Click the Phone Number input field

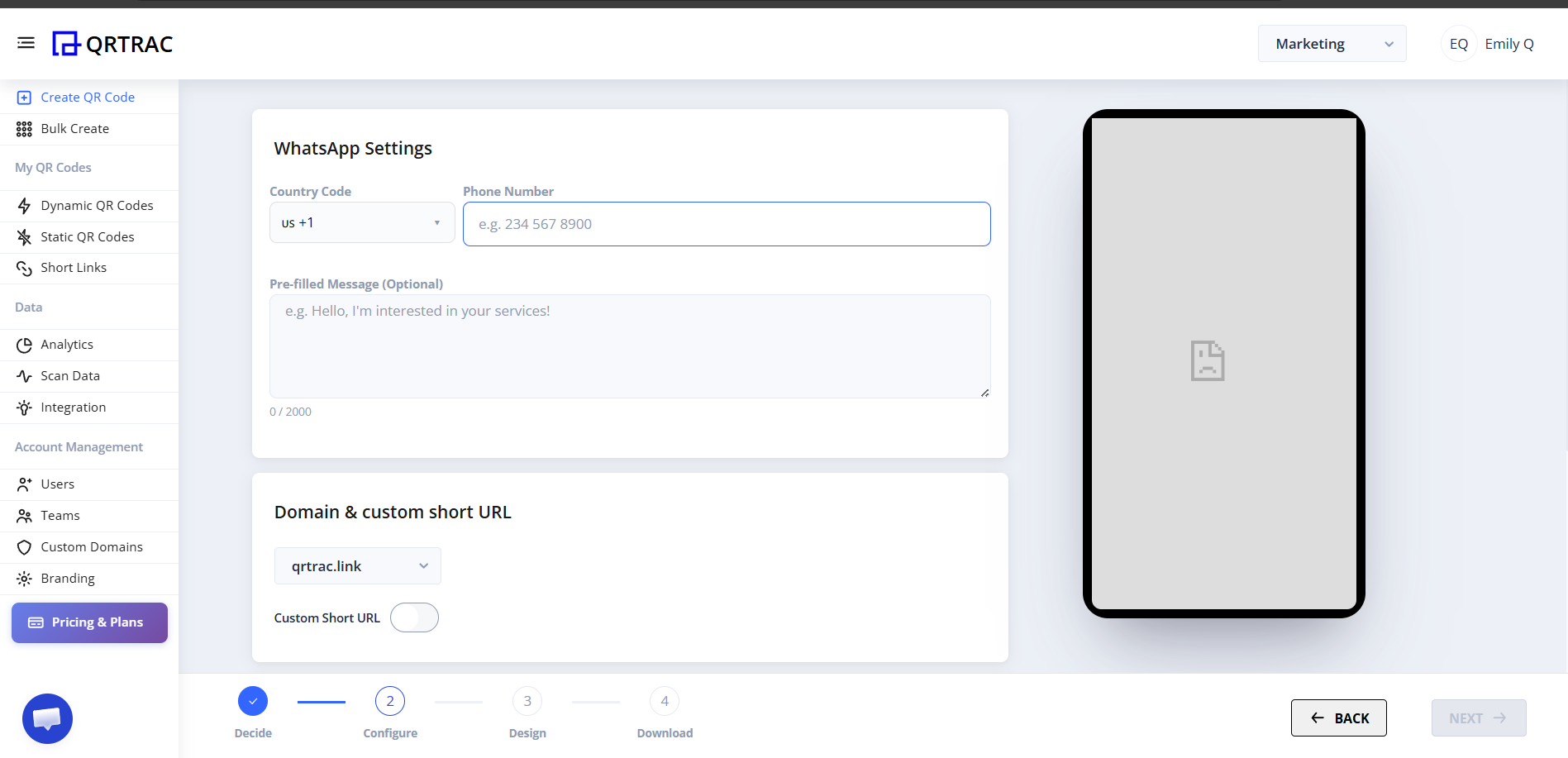click(x=727, y=224)
